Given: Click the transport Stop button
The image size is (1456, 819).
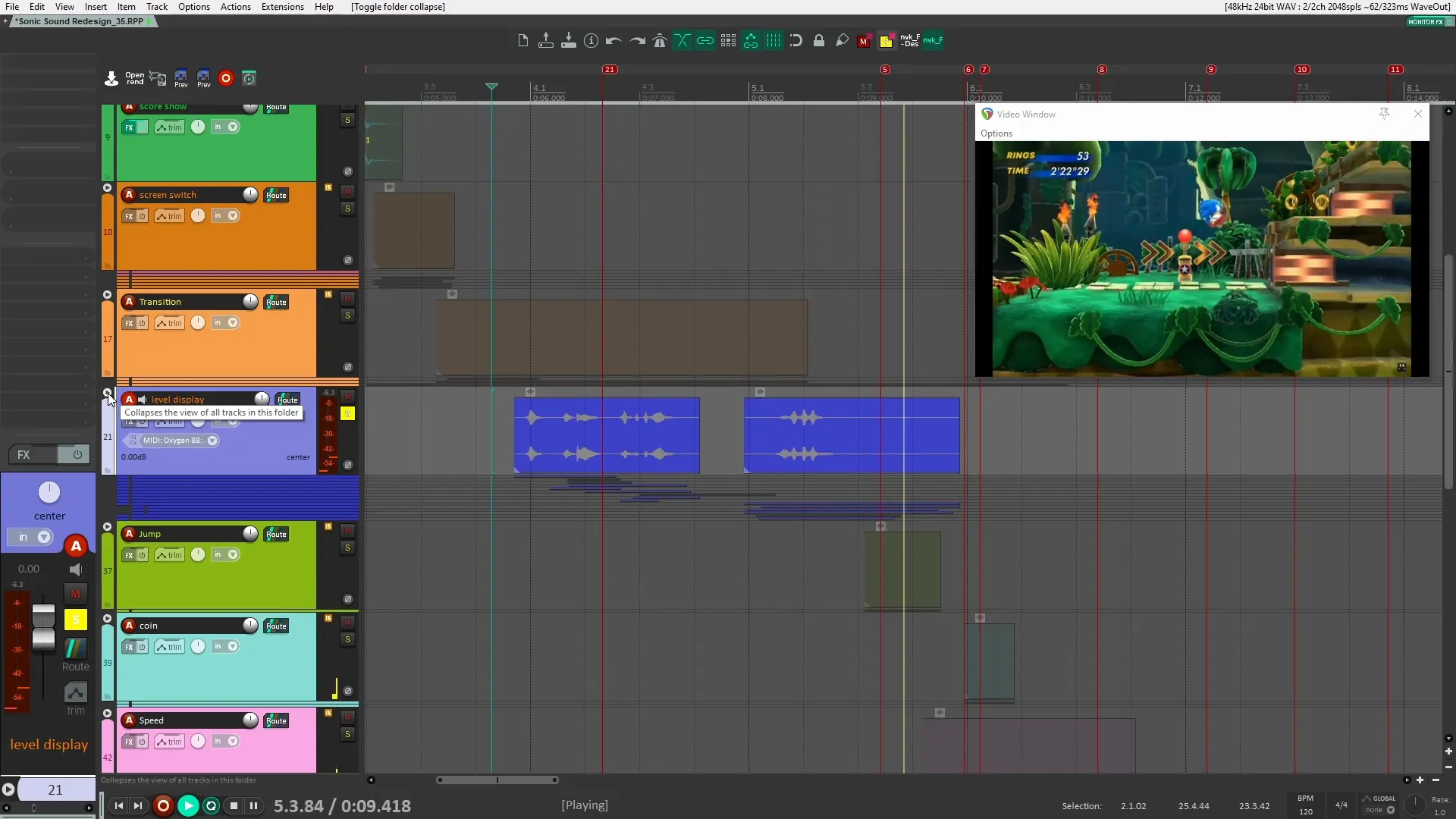Looking at the screenshot, I should [234, 806].
